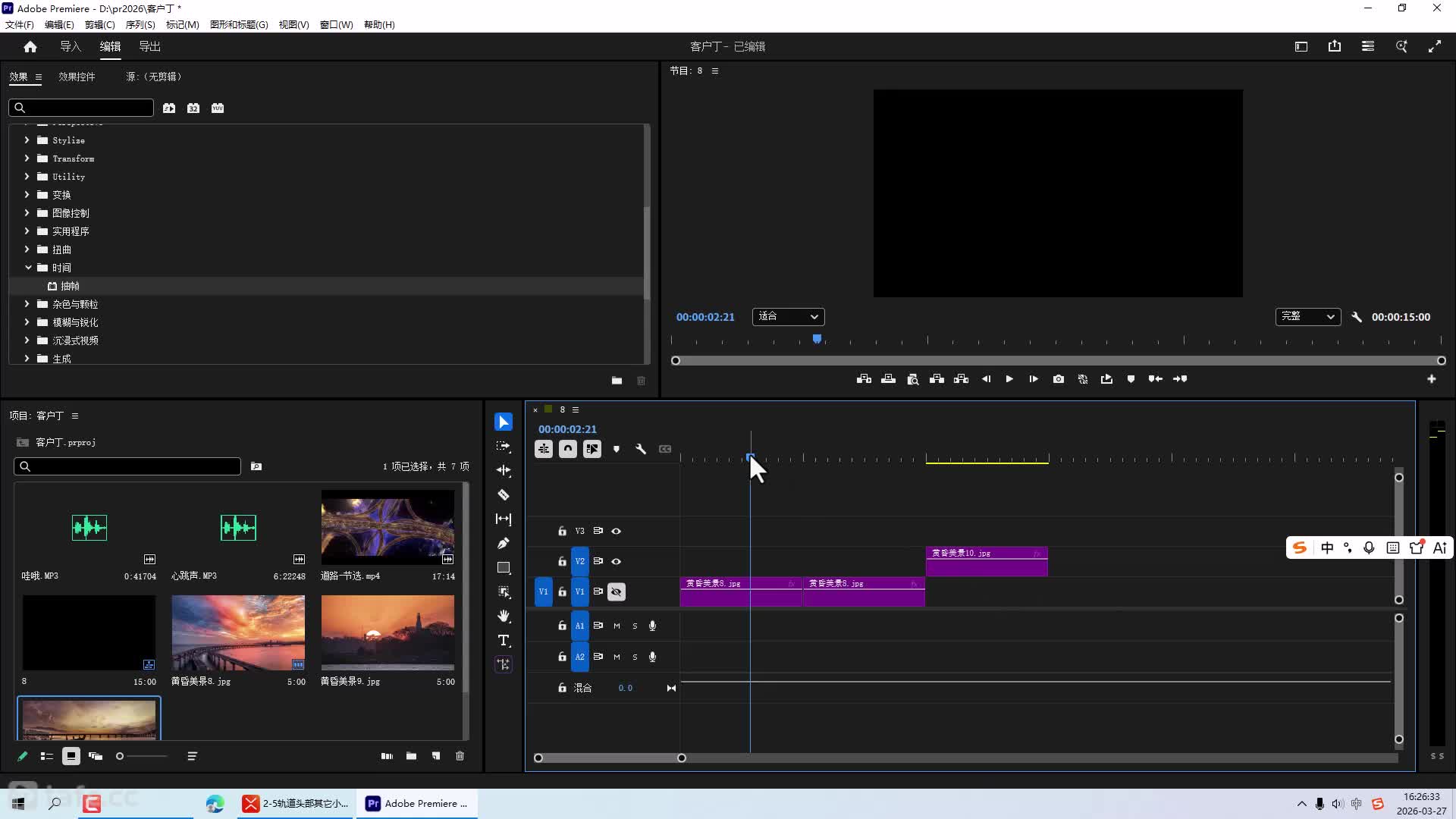Solo audio track A2

635,657
